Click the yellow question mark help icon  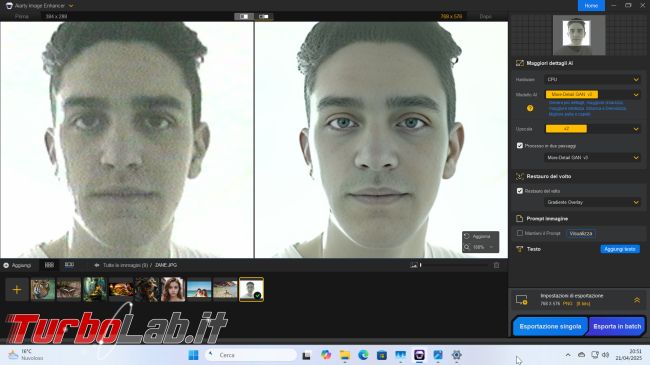coord(530,108)
